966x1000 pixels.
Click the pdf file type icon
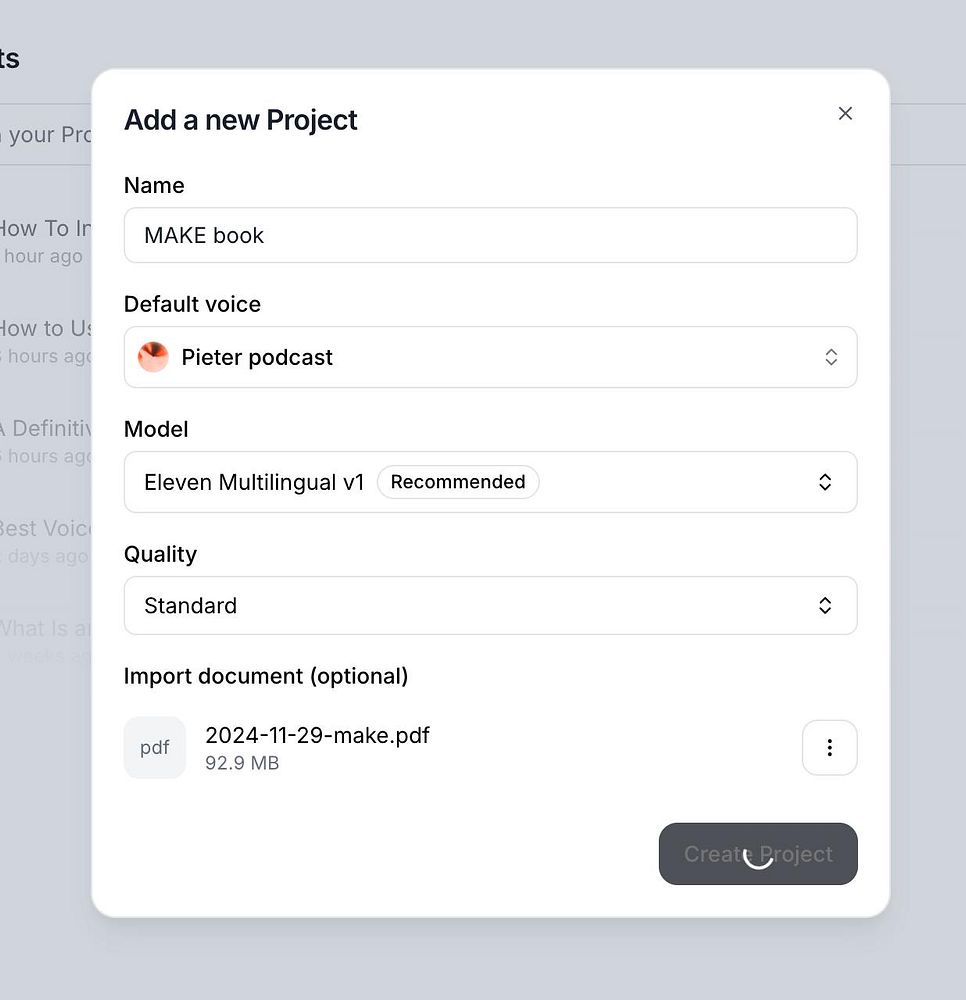point(155,747)
